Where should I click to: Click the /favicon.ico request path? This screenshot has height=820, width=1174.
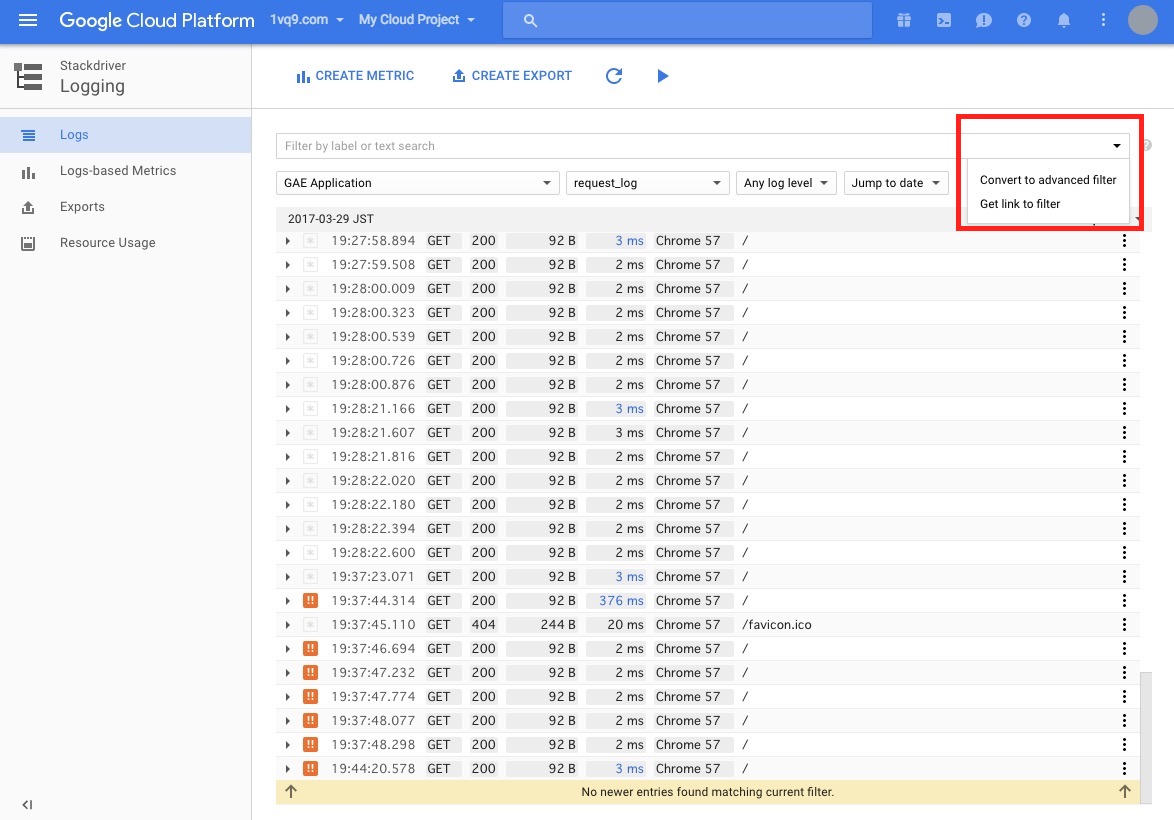pyautogui.click(x=777, y=625)
